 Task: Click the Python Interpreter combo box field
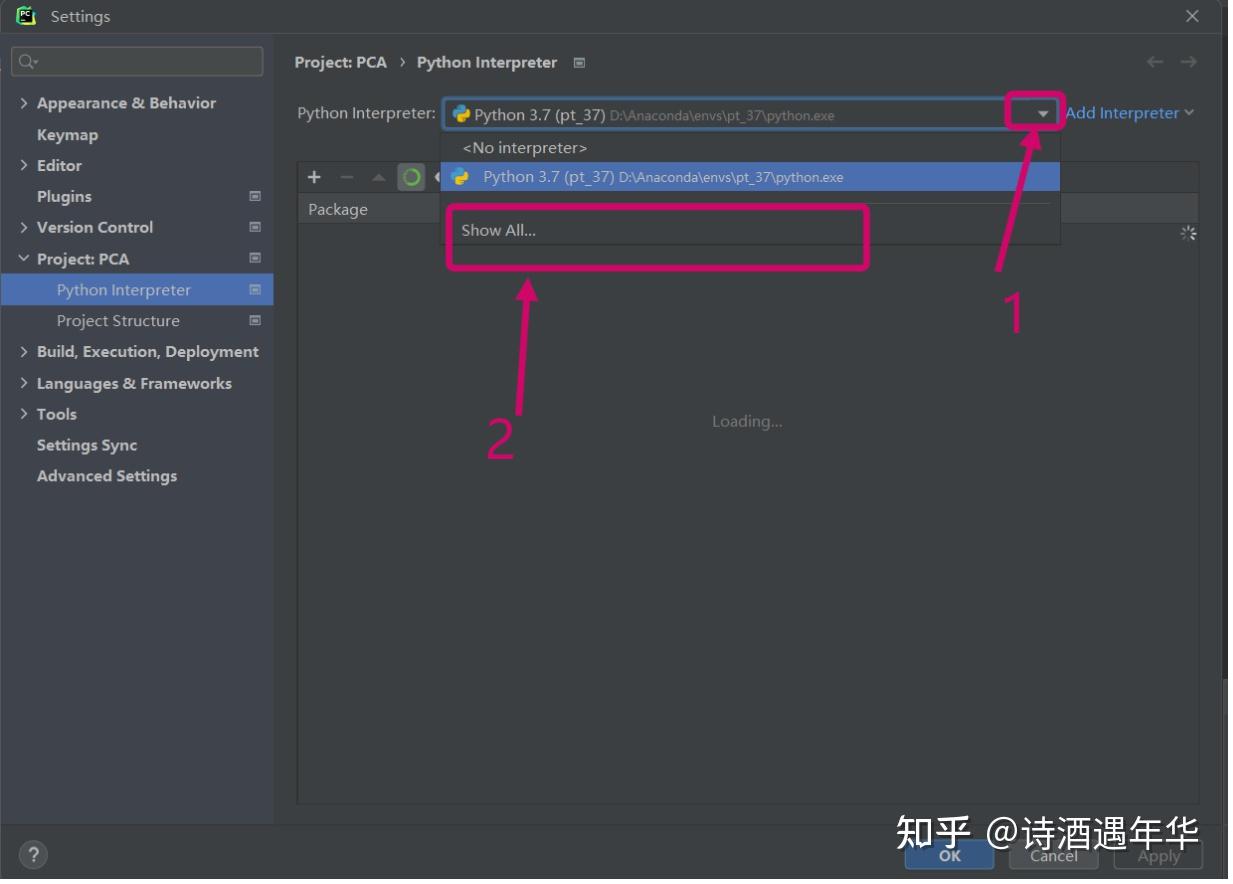[x=750, y=114]
